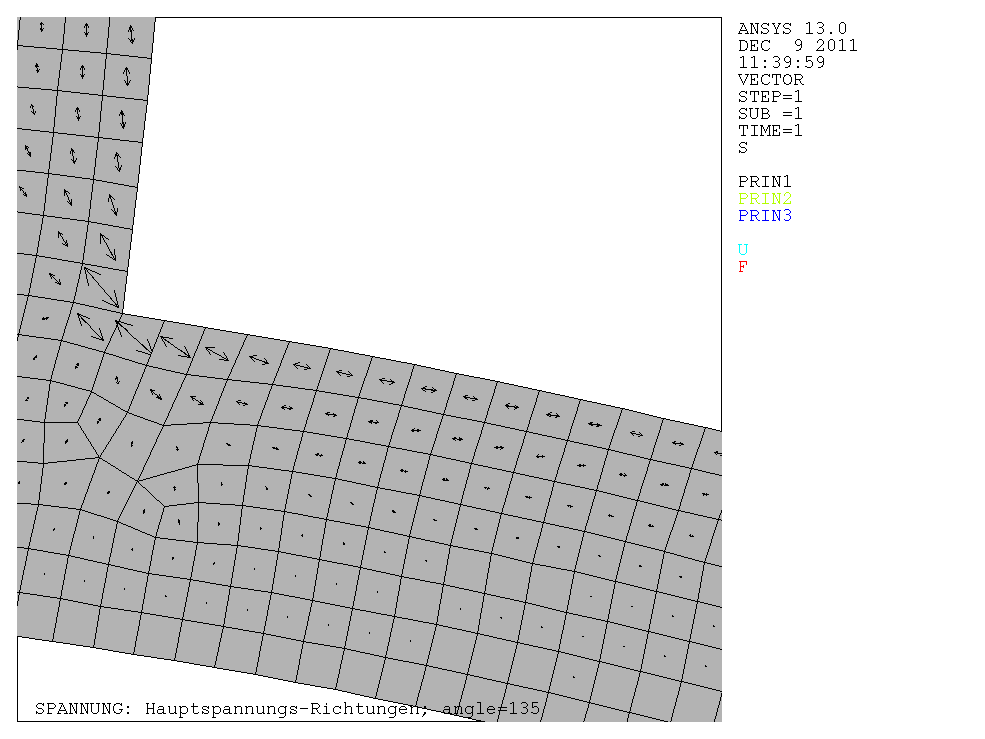Select the blue PRIN3 legend entry
The width and height of the screenshot is (985, 739).
pyautogui.click(x=764, y=216)
